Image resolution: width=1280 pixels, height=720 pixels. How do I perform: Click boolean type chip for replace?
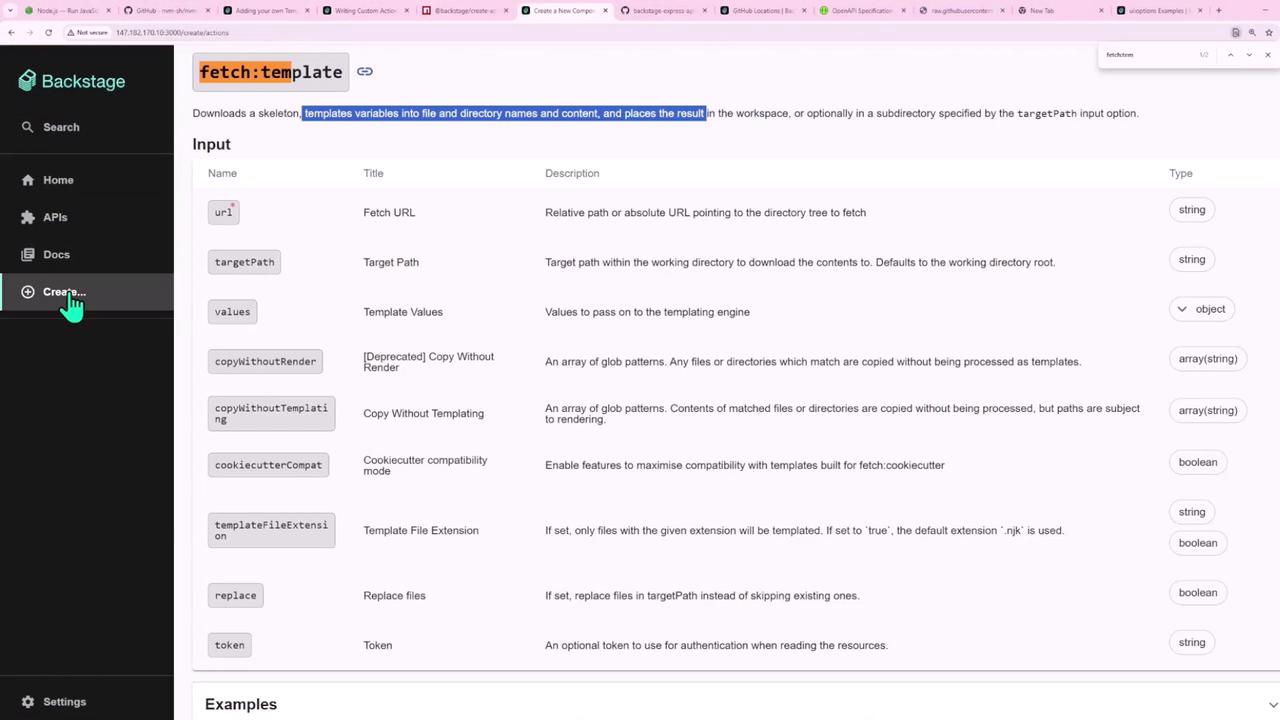click(1198, 593)
